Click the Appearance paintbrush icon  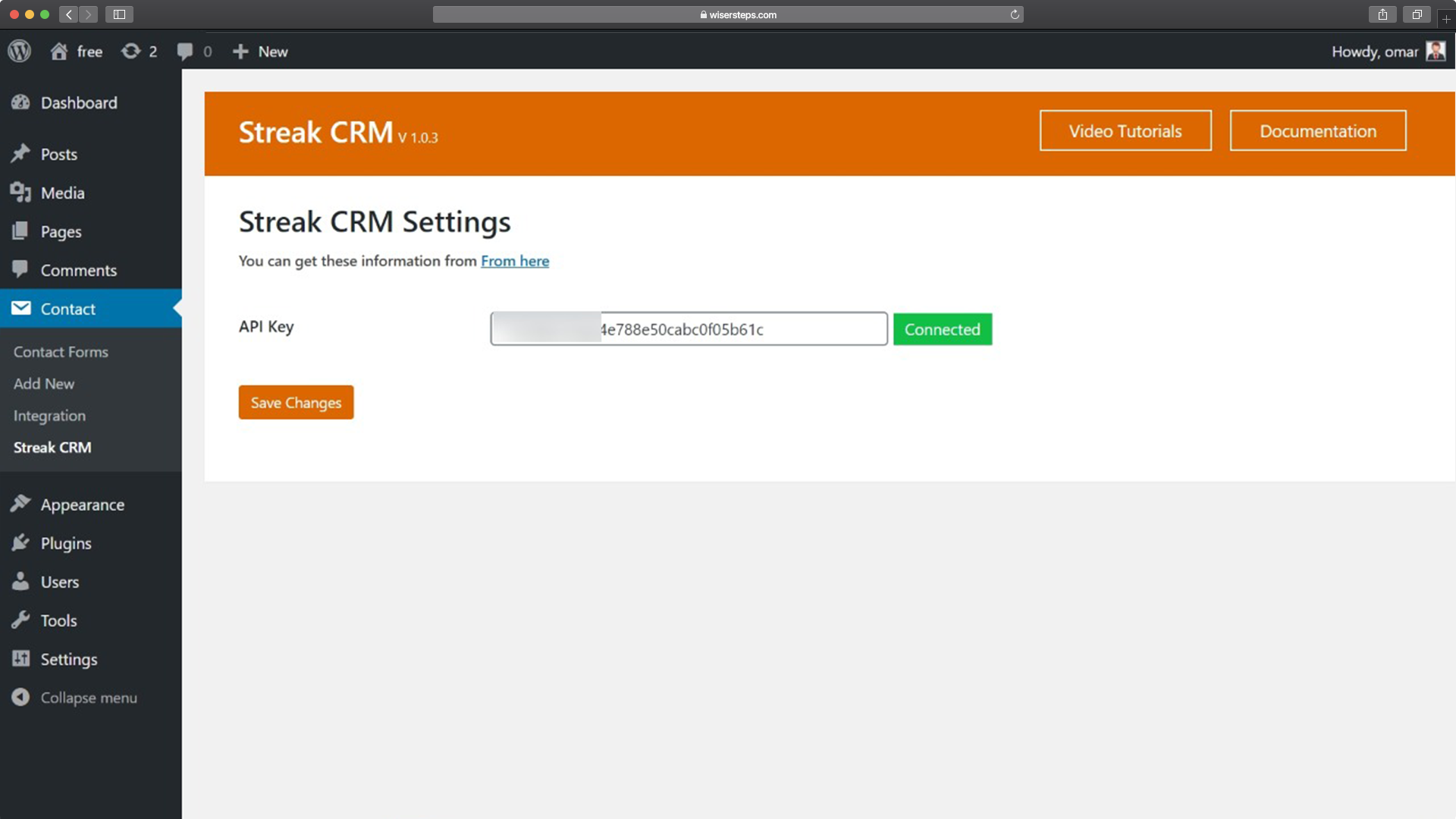pyautogui.click(x=20, y=504)
